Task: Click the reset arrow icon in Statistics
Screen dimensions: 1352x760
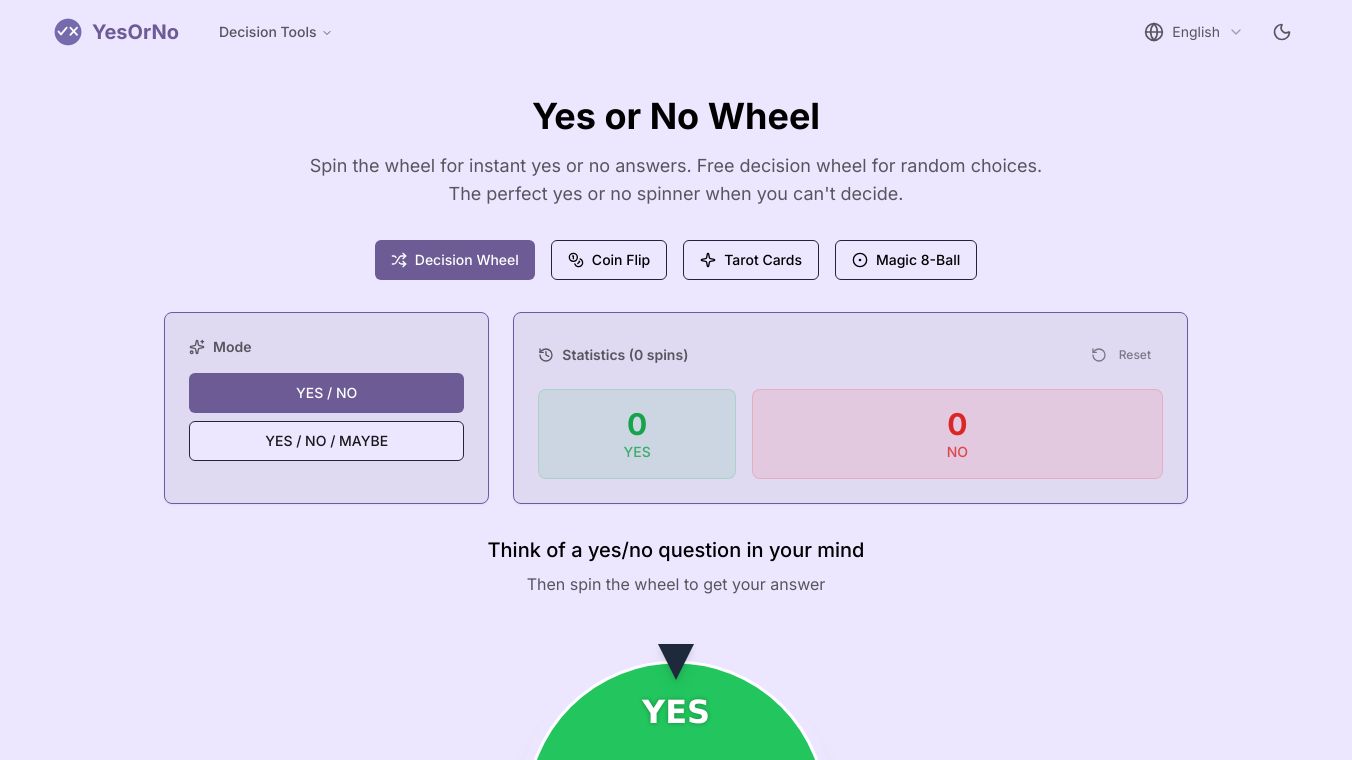Action: (1099, 355)
